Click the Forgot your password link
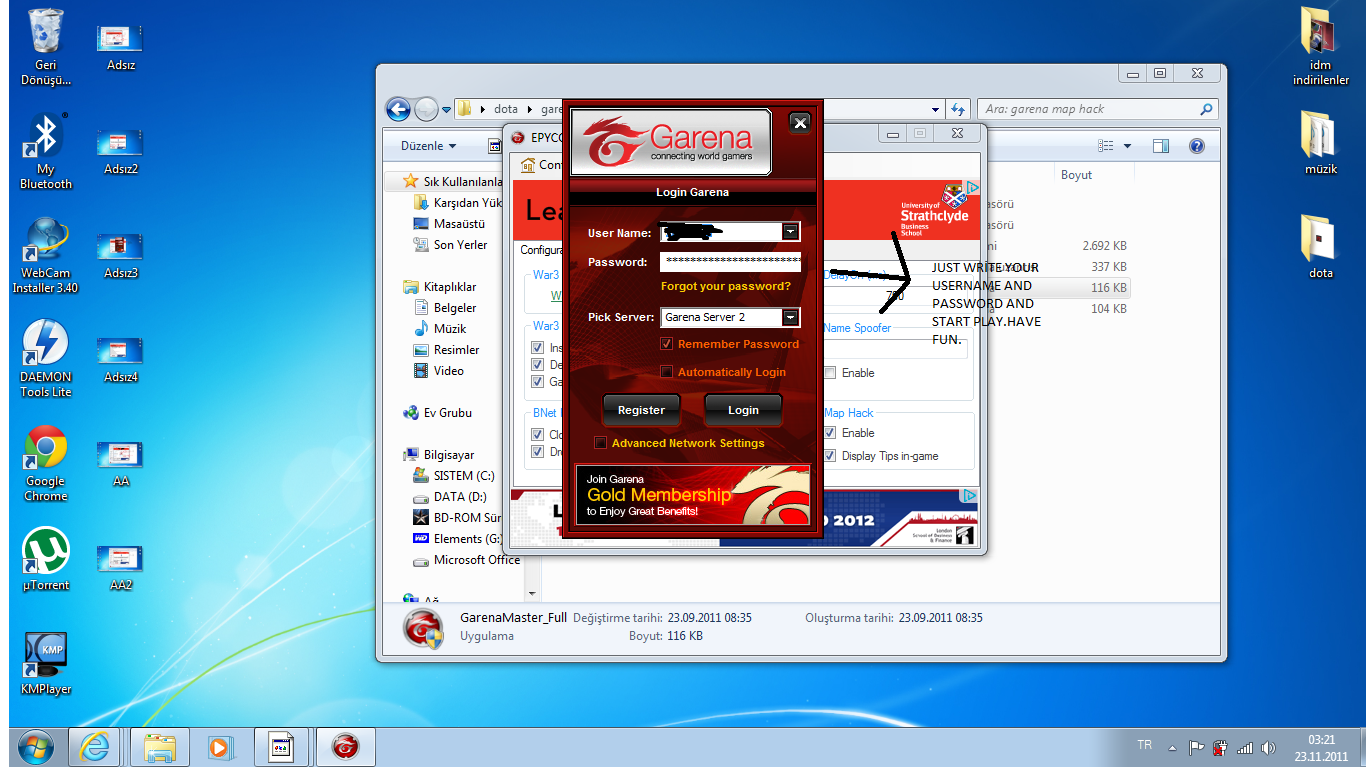The height and width of the screenshot is (768, 1366). click(726, 287)
